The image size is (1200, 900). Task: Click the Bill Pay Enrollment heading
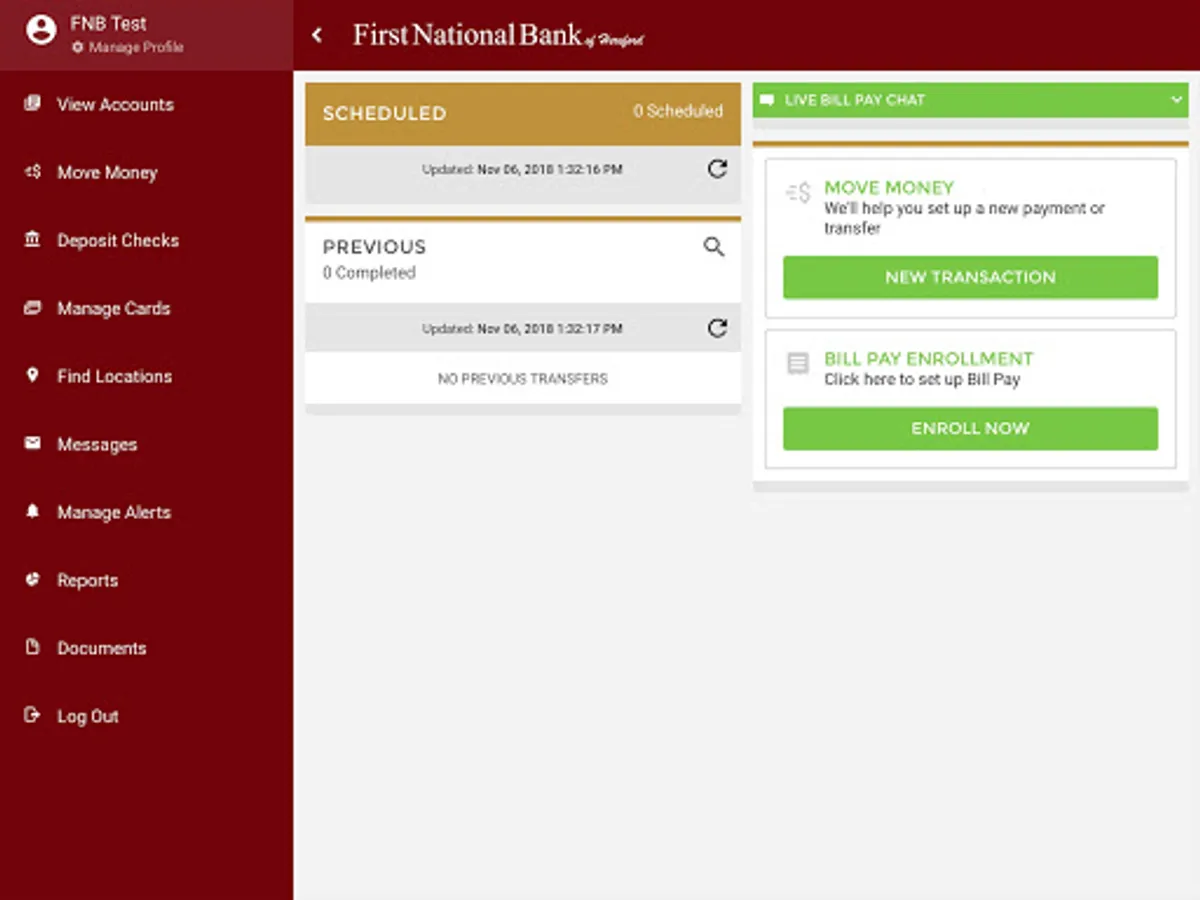tap(928, 358)
